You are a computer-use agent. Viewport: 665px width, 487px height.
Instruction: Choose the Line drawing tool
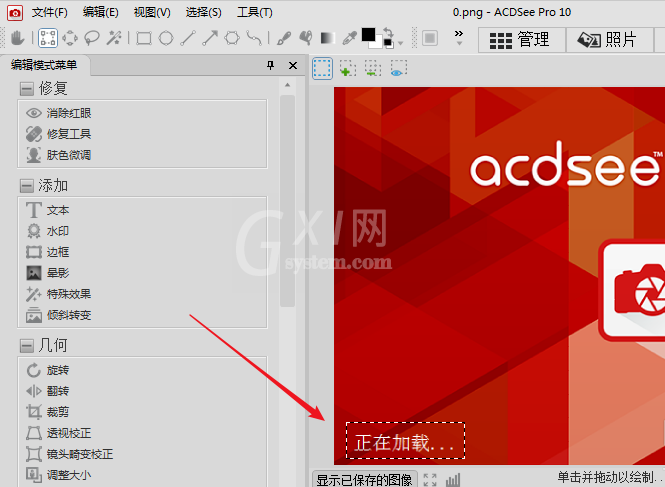point(188,38)
